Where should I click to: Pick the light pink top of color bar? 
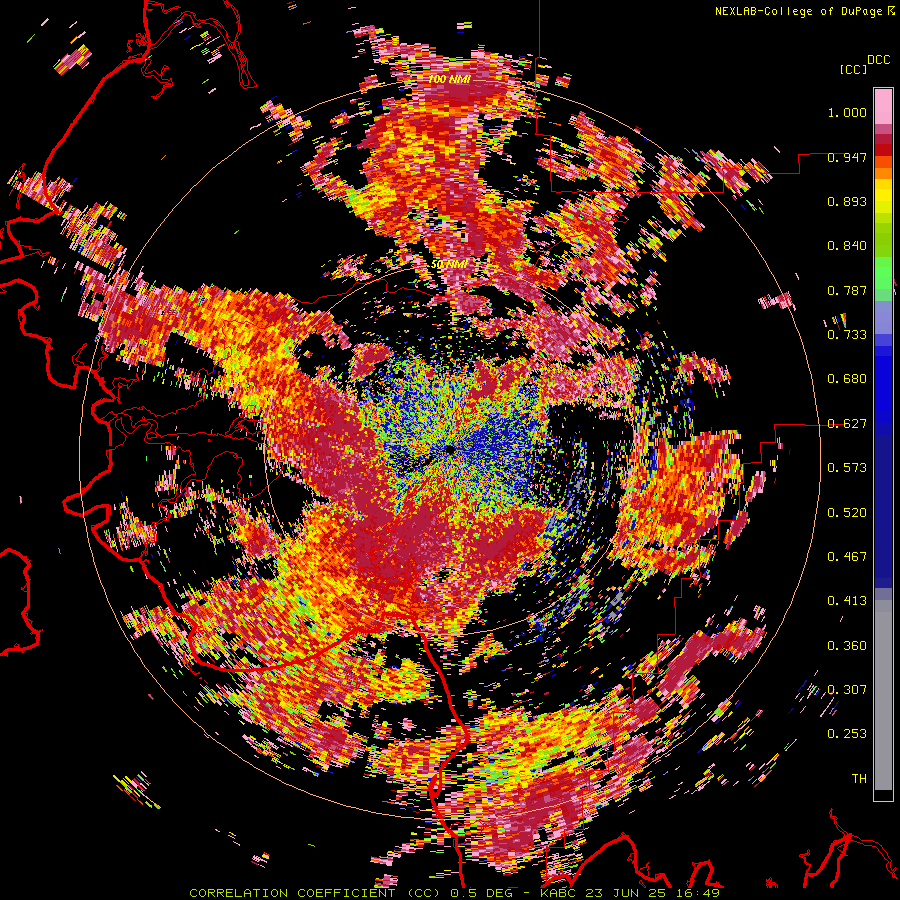883,106
